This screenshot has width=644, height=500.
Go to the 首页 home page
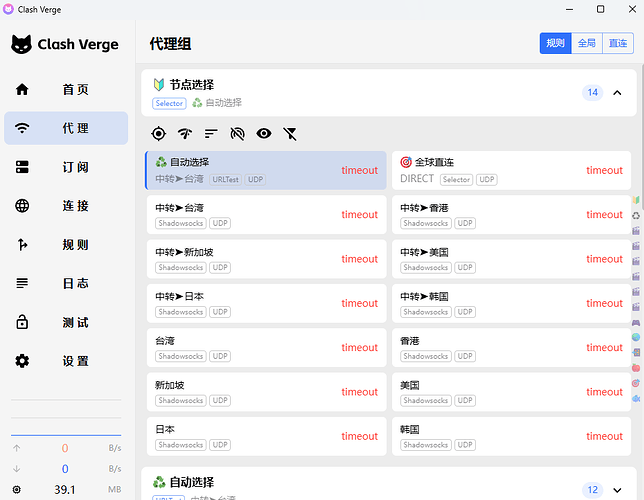coord(66,89)
